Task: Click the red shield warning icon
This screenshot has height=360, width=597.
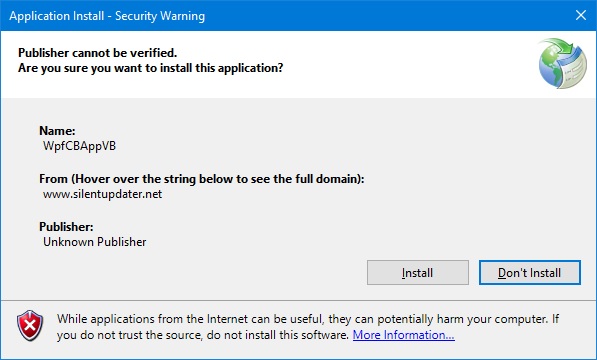Action: tap(30, 326)
